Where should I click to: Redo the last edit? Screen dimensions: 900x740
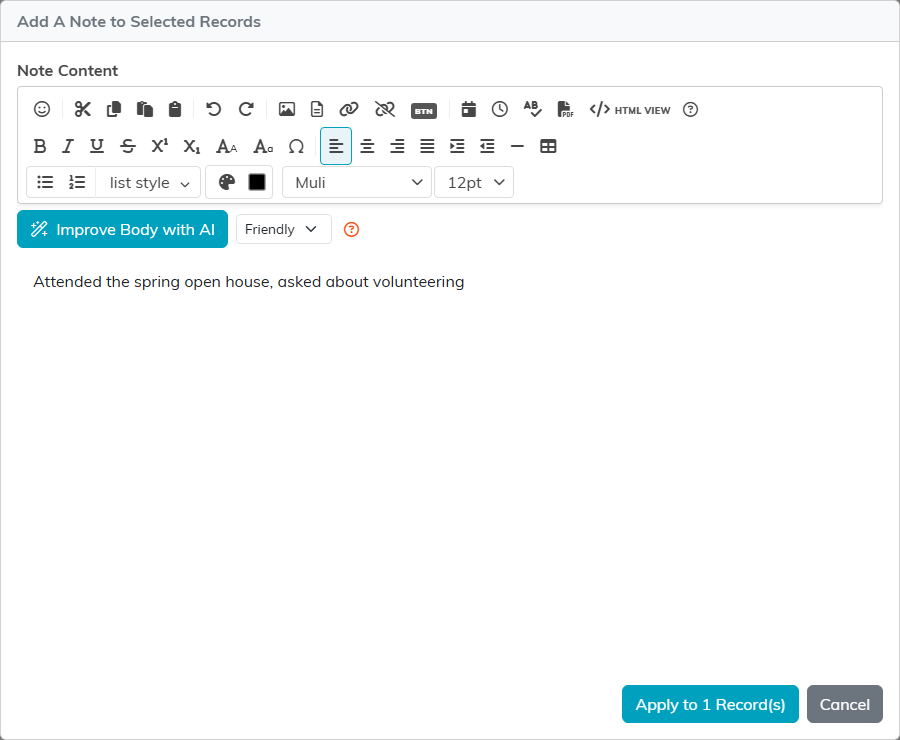coord(246,109)
